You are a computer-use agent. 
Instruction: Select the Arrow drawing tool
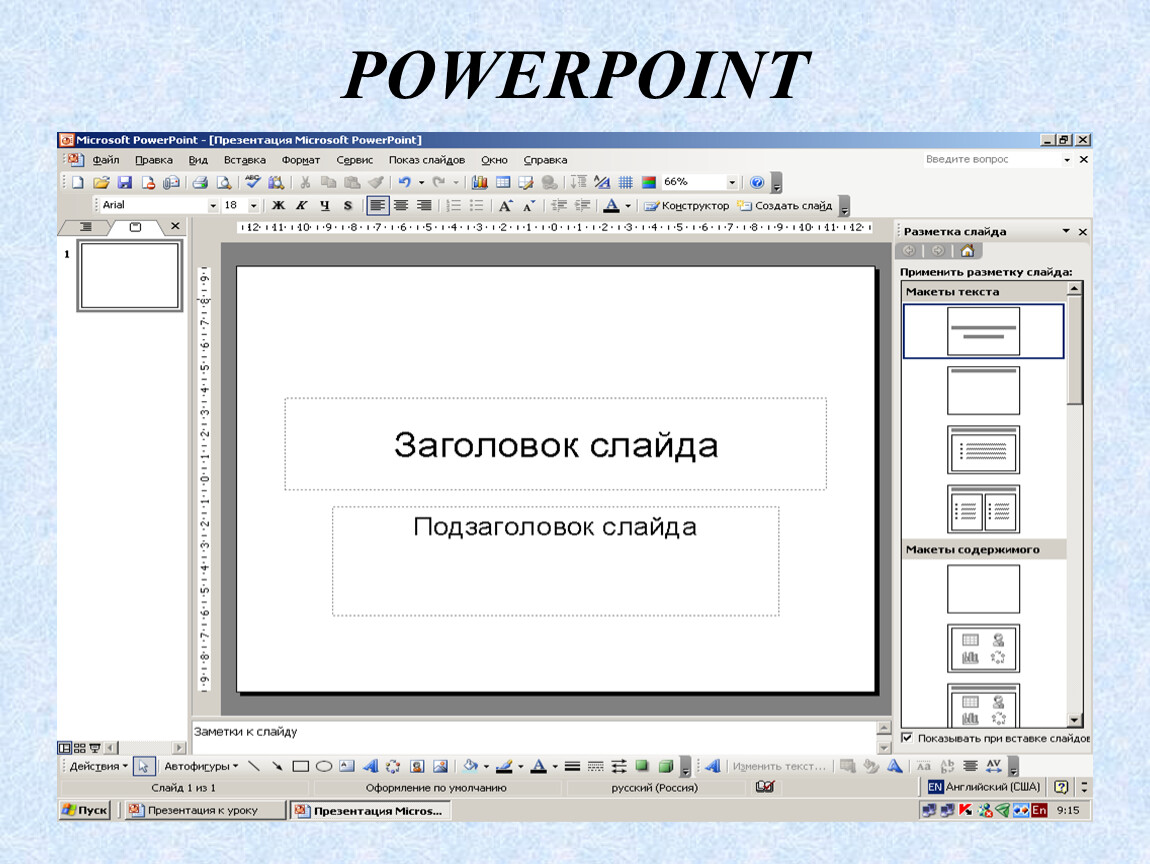pyautogui.click(x=277, y=766)
